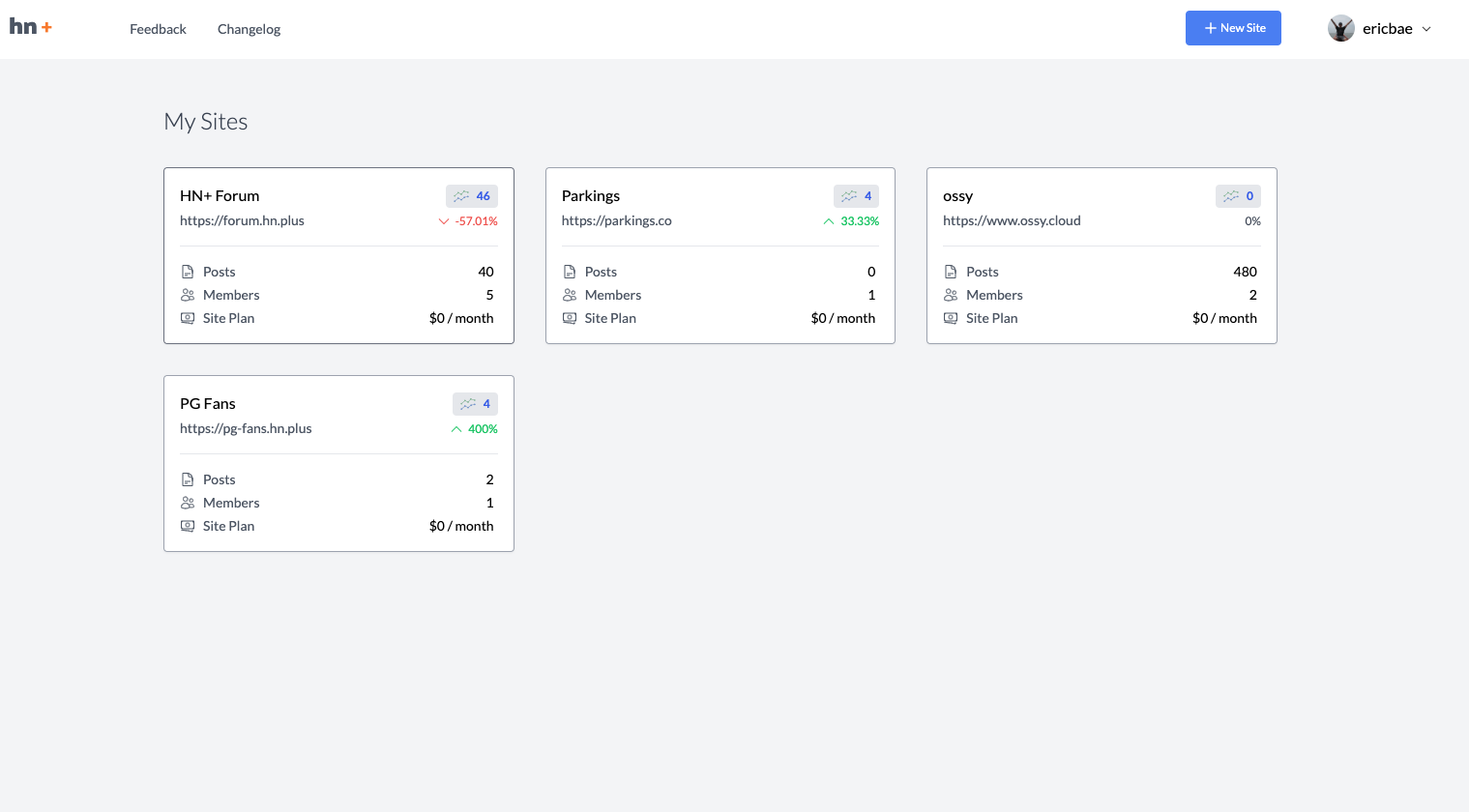The width and height of the screenshot is (1469, 812).
Task: Open the Feedback menu item
Action: tap(158, 29)
